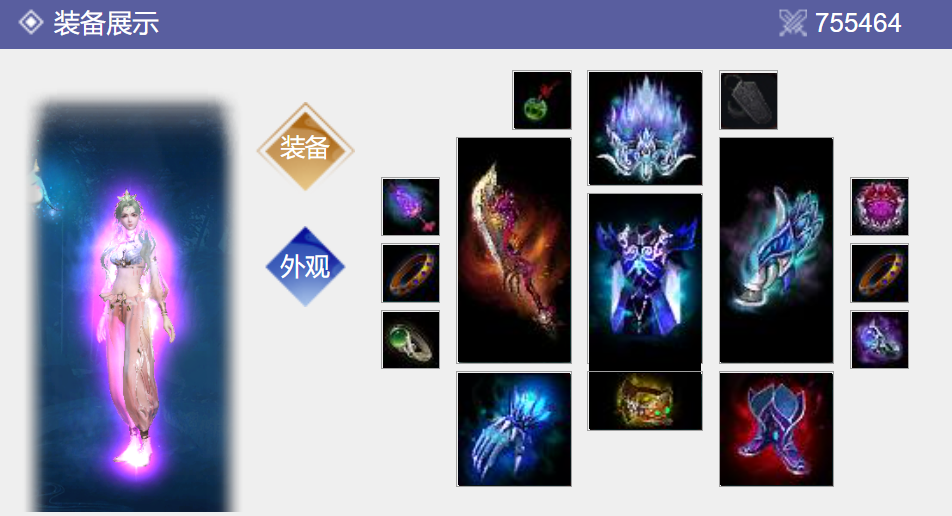952x516 pixels.
Task: Select the blue claw gloves slot
Action: tap(514, 429)
